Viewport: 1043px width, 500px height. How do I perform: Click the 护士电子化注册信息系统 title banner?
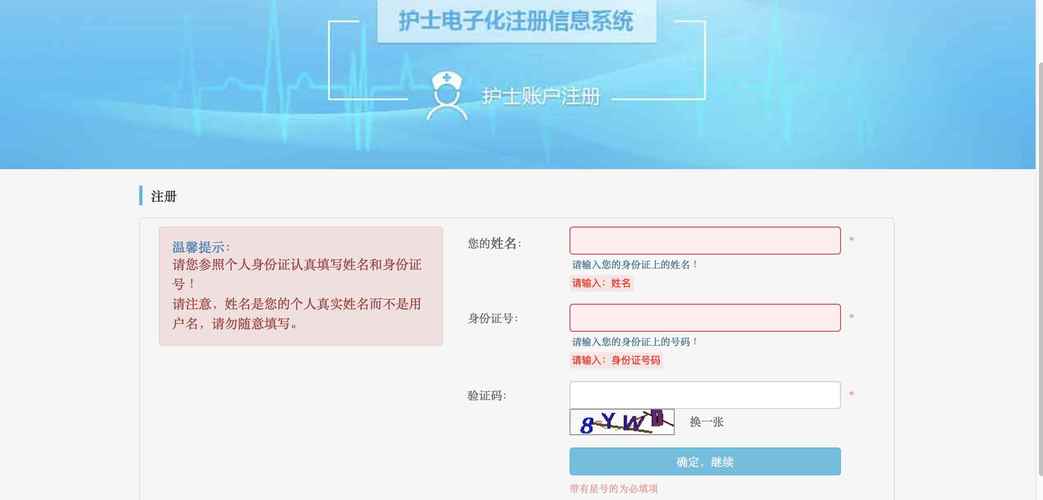point(516,21)
